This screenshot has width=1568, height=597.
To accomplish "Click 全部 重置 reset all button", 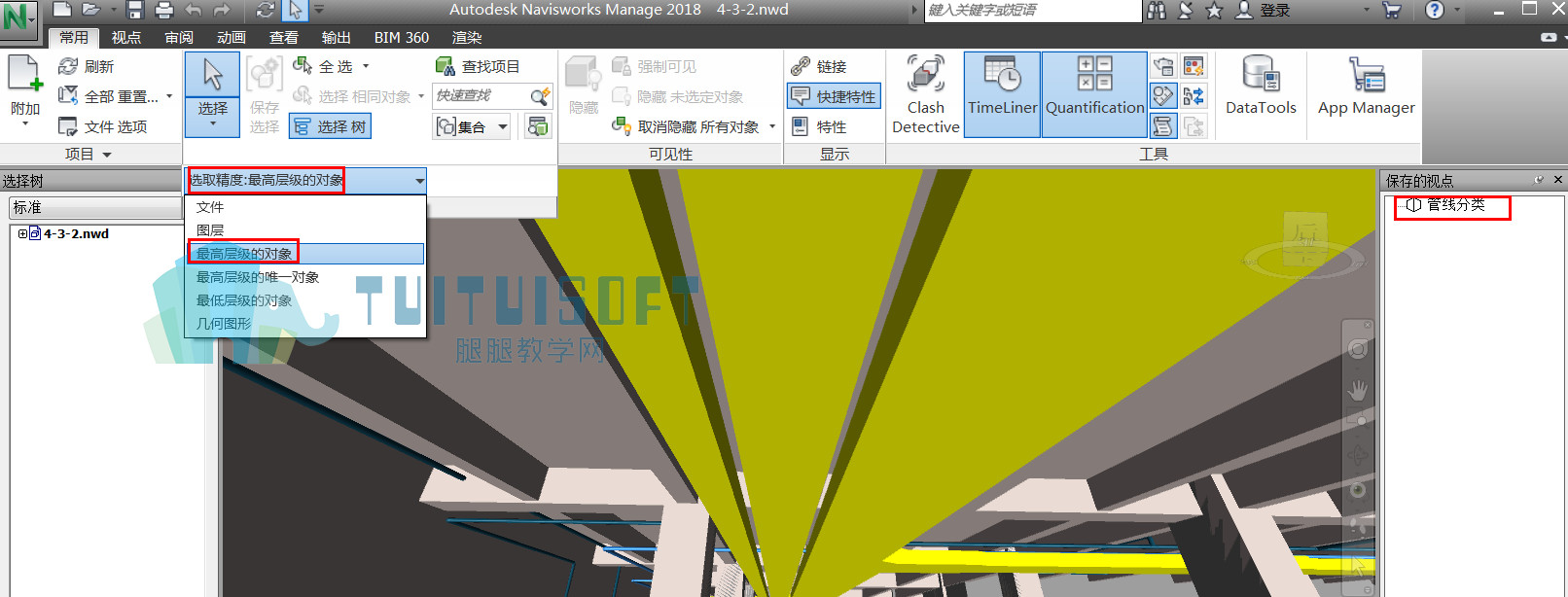I will point(110,96).
